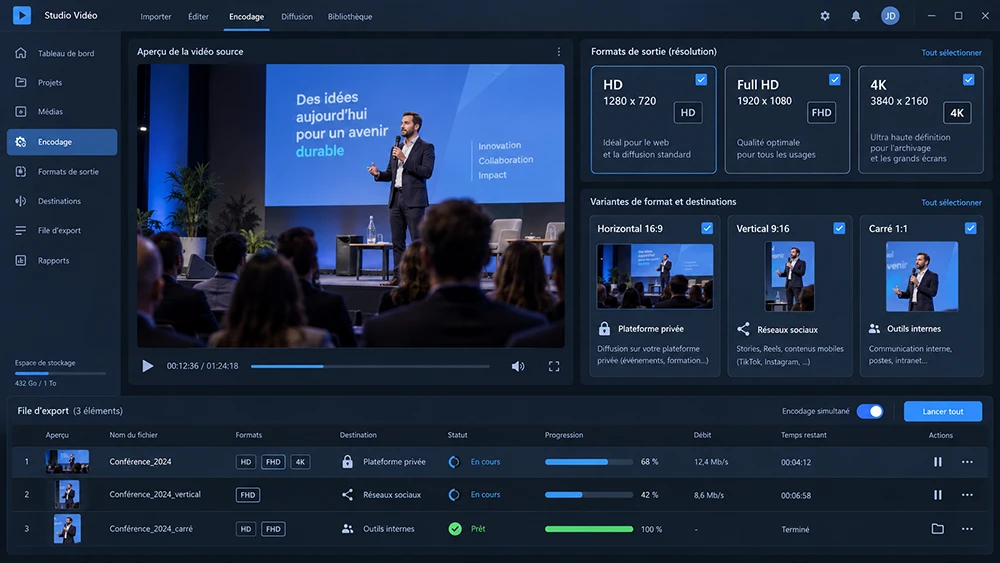The width and height of the screenshot is (1000, 563).
Task: Click file name Conférence_2024_vertical
Action: click(x=155, y=494)
